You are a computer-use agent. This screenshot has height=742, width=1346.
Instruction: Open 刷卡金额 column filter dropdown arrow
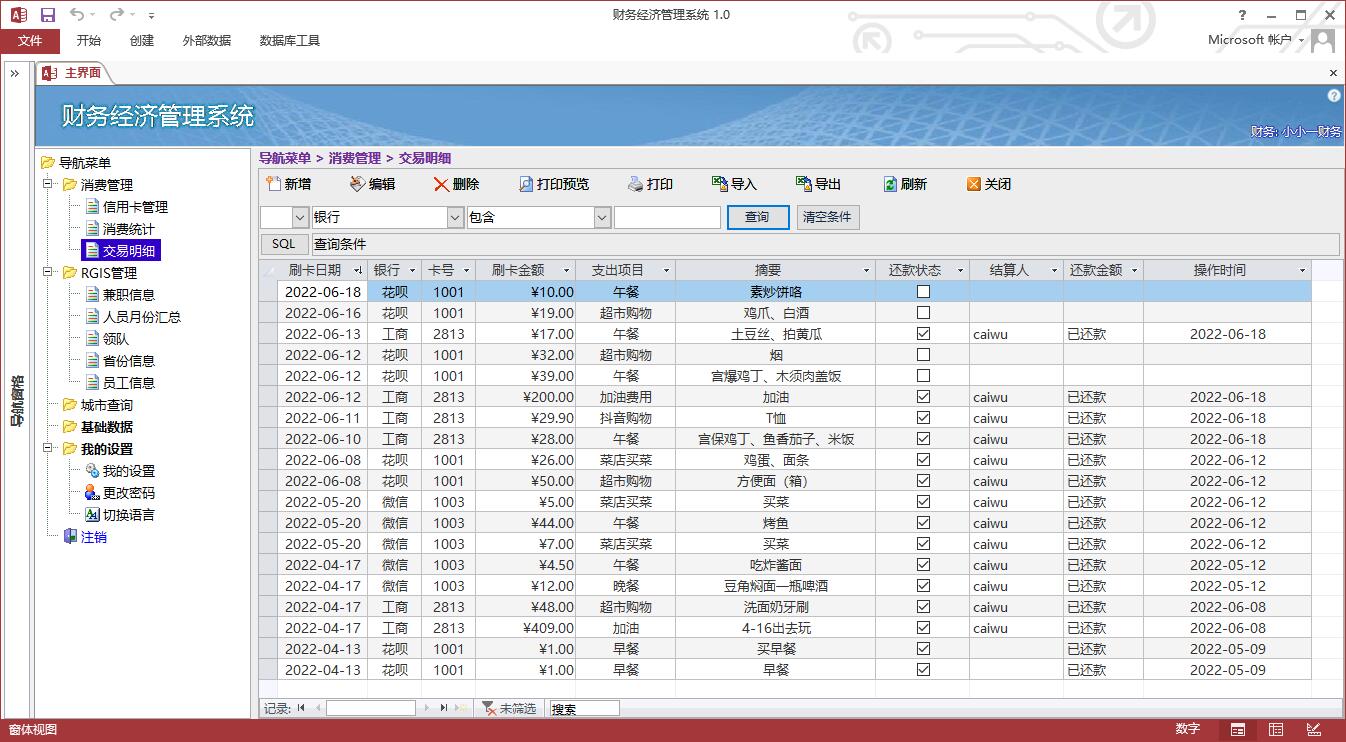point(566,271)
